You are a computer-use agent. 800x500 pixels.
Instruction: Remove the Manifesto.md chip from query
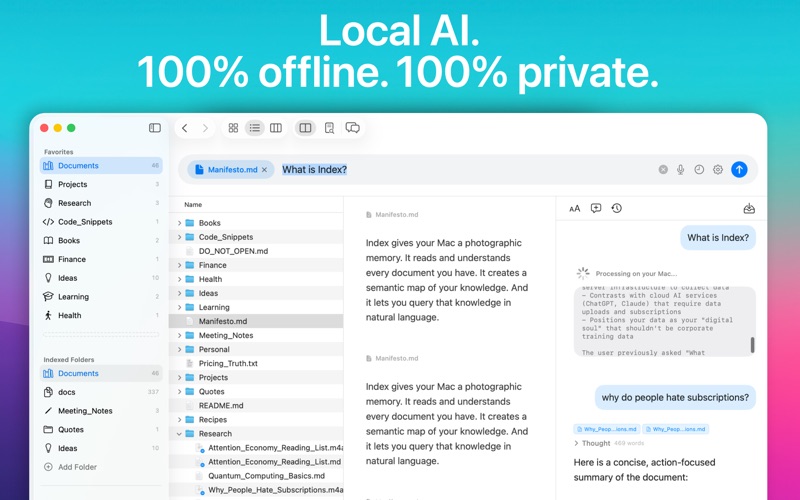[264, 170]
